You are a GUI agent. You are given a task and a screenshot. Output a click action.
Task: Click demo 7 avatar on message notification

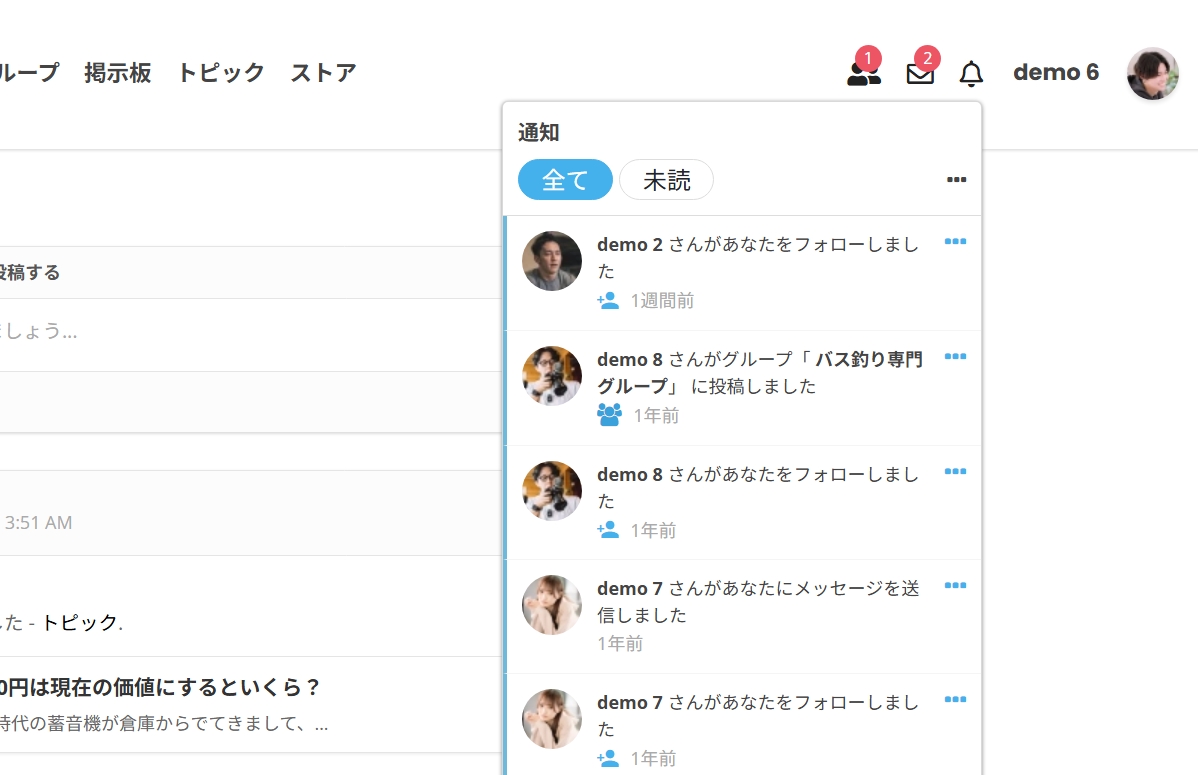tap(552, 605)
